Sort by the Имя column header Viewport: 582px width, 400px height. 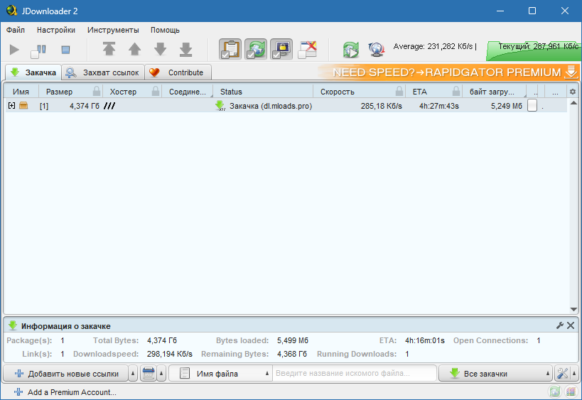(x=21, y=92)
